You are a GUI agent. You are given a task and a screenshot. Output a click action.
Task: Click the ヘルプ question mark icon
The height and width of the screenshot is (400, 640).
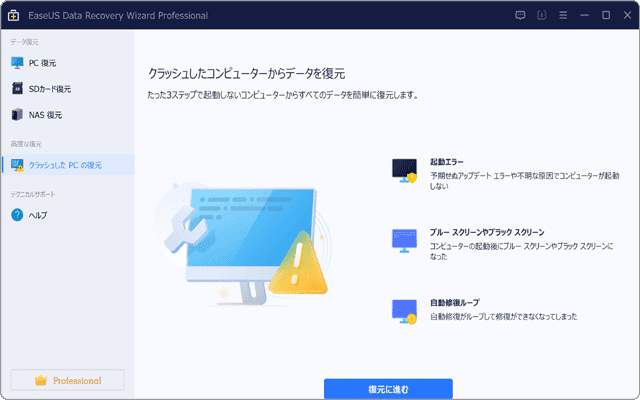click(17, 215)
